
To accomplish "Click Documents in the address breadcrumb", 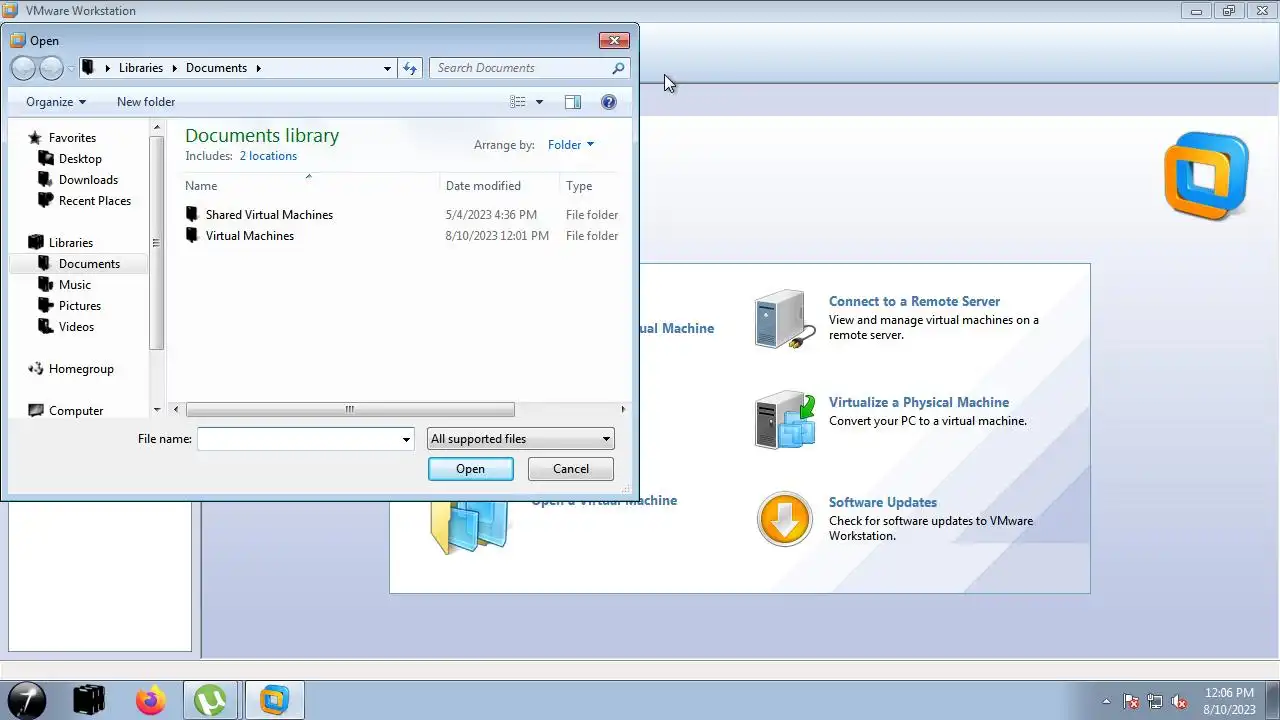I will (x=216, y=68).
